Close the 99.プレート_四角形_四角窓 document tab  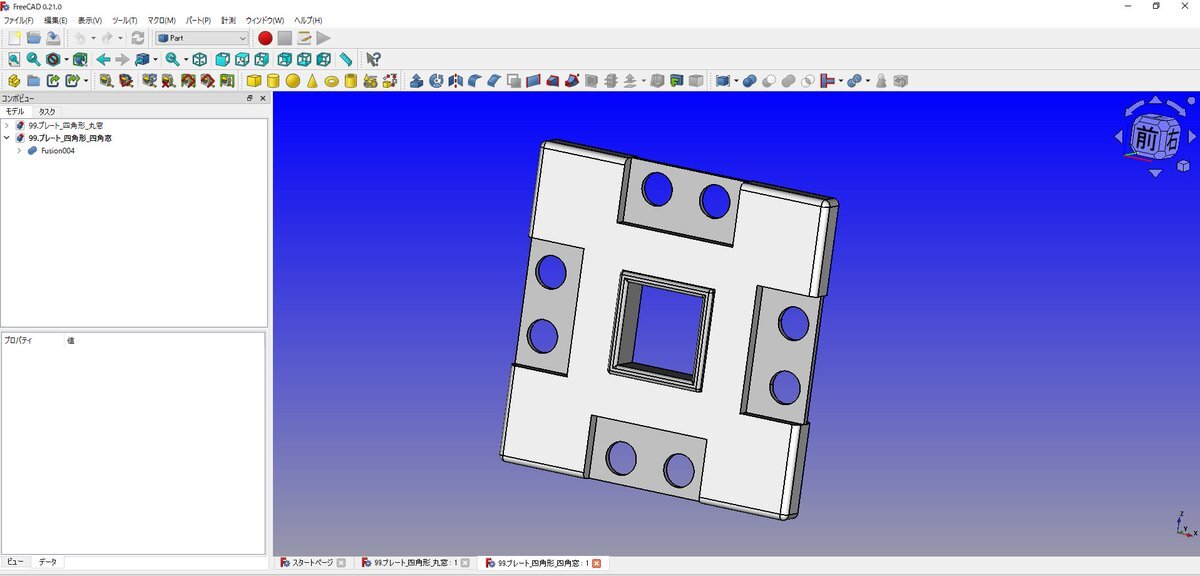[x=597, y=564]
